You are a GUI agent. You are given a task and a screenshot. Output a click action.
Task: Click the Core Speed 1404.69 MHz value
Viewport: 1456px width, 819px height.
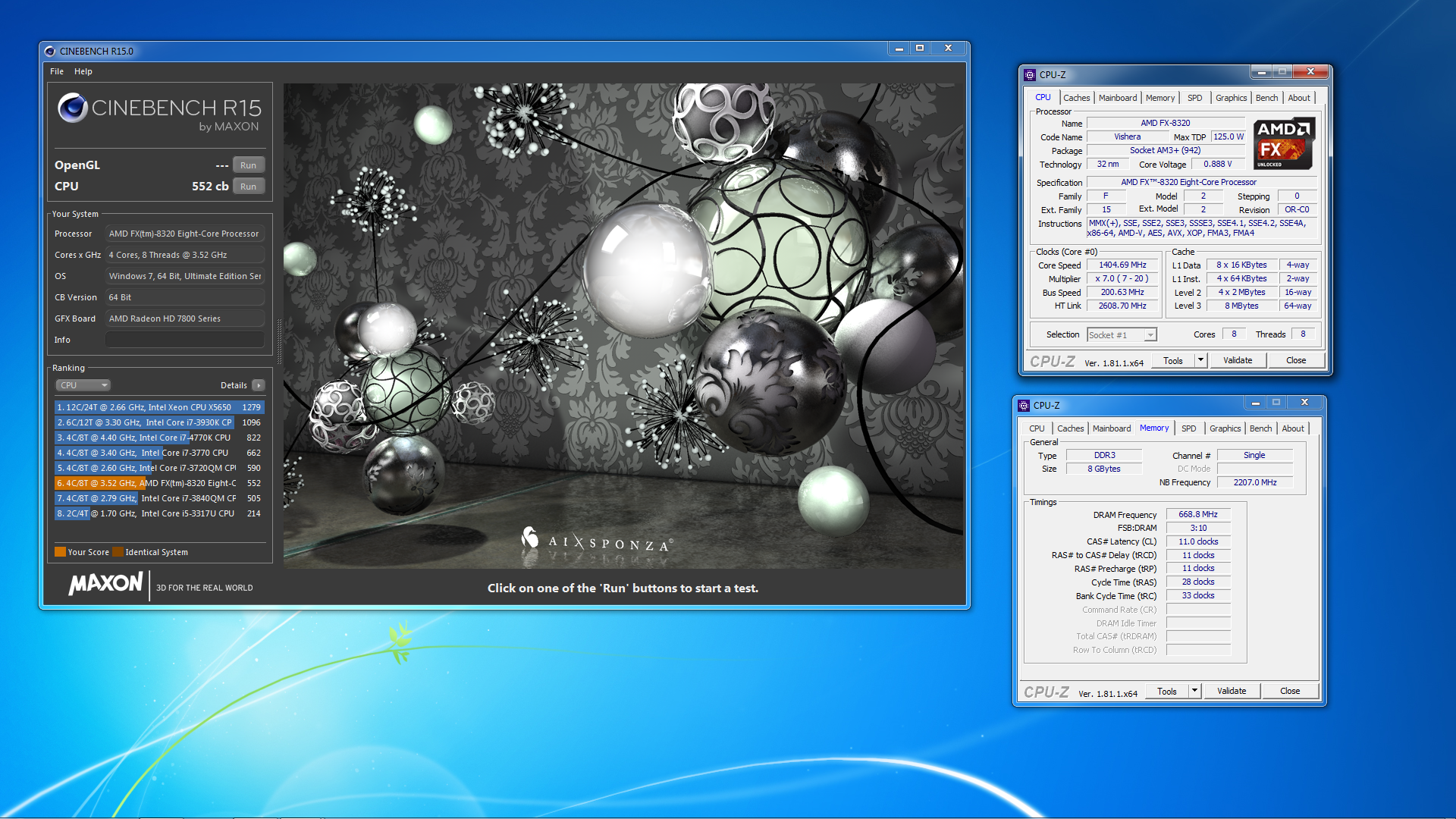(x=1122, y=265)
